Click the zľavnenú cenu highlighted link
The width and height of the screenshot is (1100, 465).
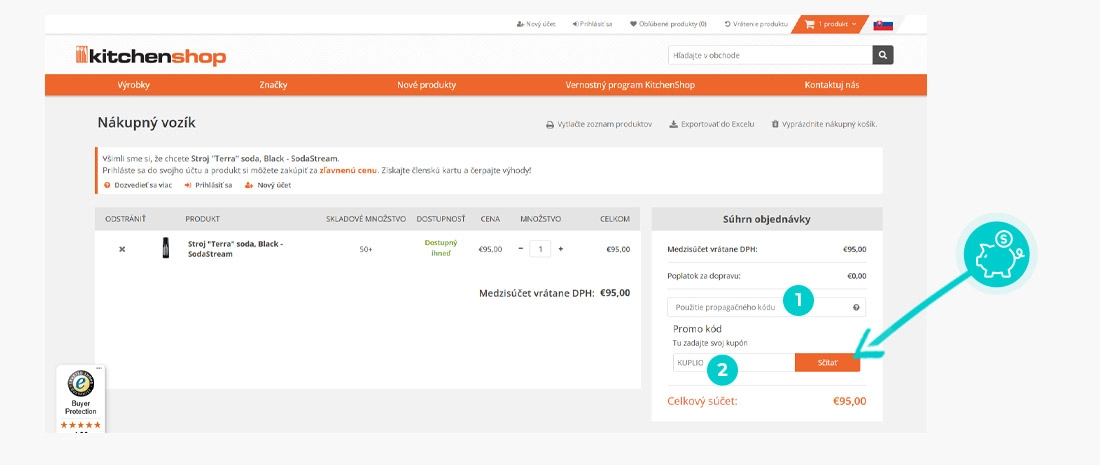pos(348,170)
